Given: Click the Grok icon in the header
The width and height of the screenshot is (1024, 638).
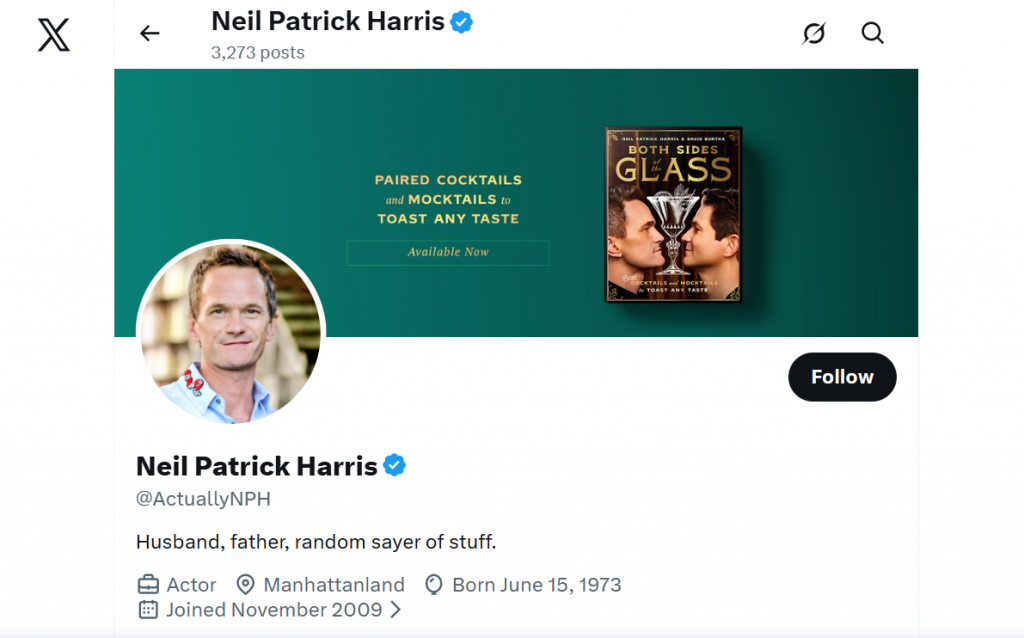Looking at the screenshot, I should pos(813,33).
